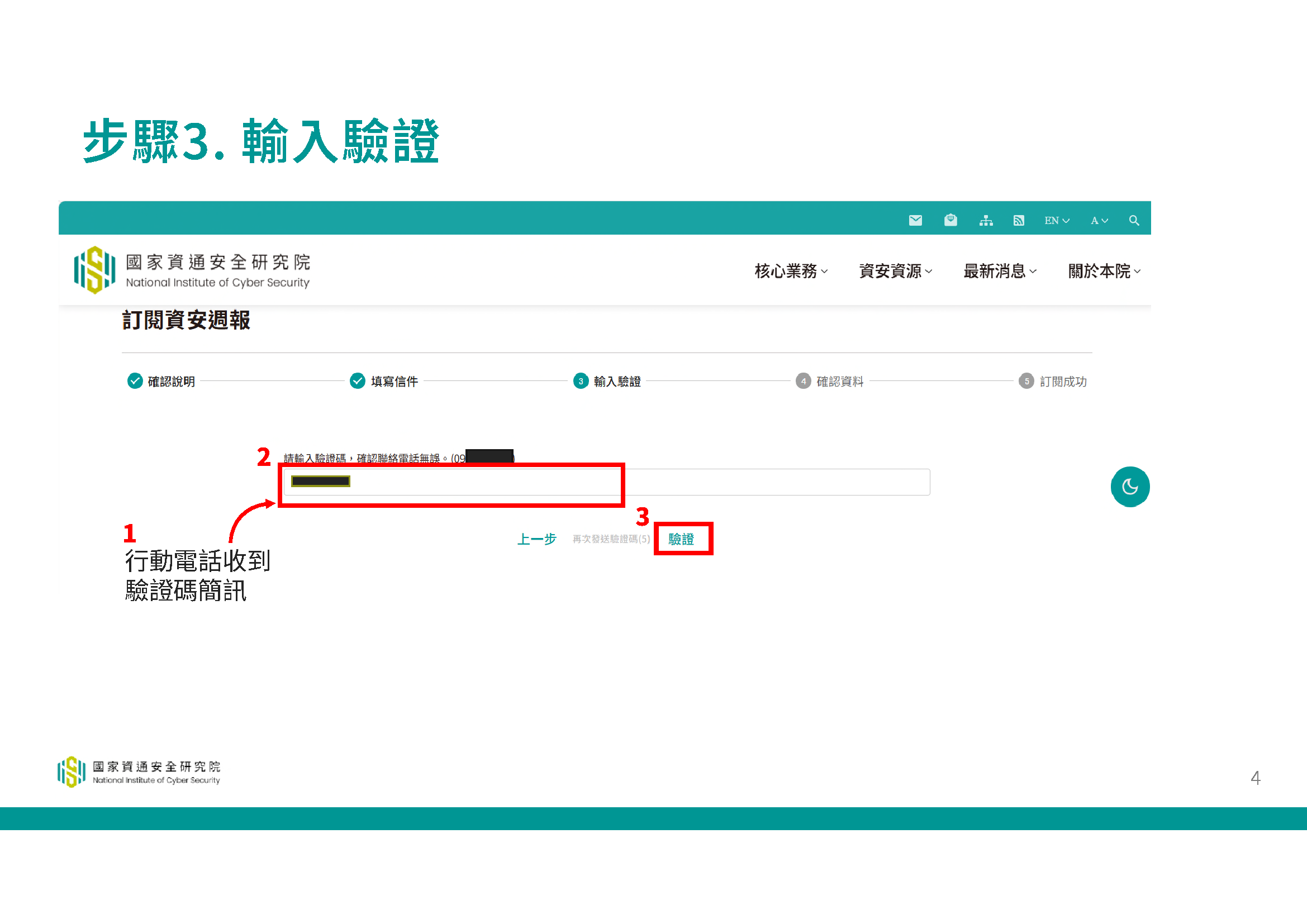Click step 5 訂閱成功 indicator
The width and height of the screenshot is (1307, 924).
click(1053, 381)
